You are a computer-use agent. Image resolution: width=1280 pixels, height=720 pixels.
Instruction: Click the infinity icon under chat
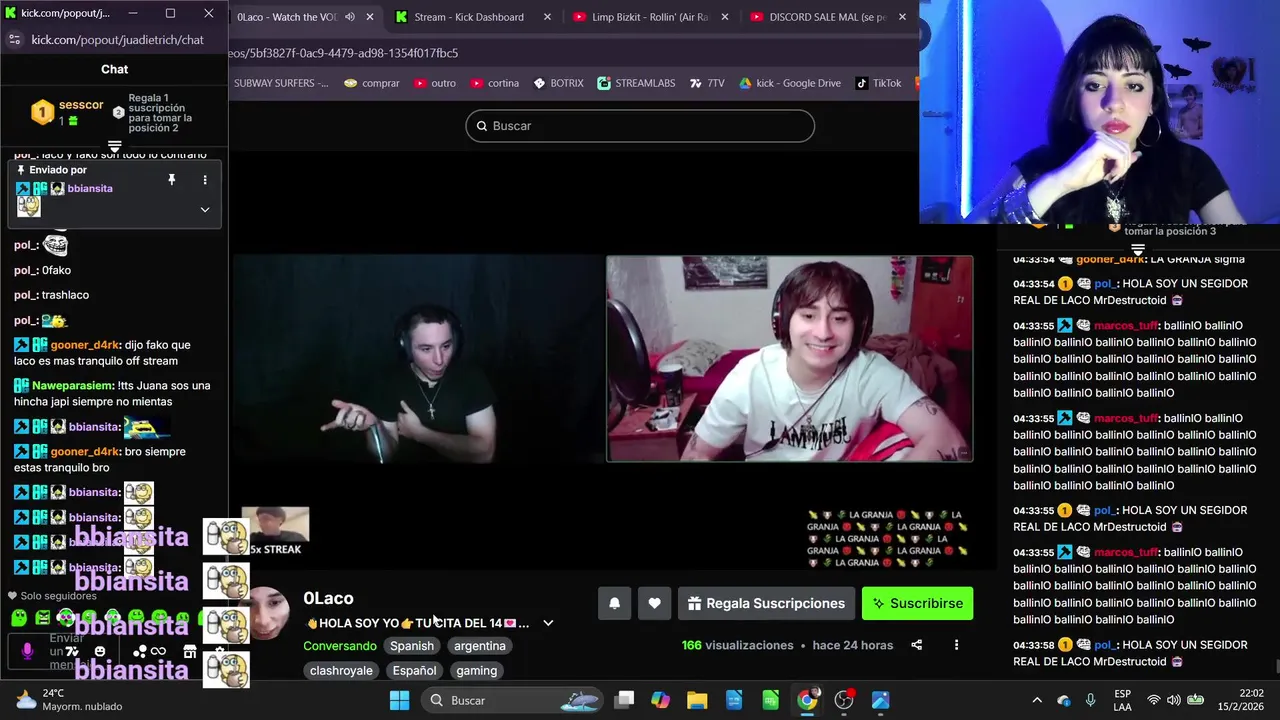[x=158, y=651]
